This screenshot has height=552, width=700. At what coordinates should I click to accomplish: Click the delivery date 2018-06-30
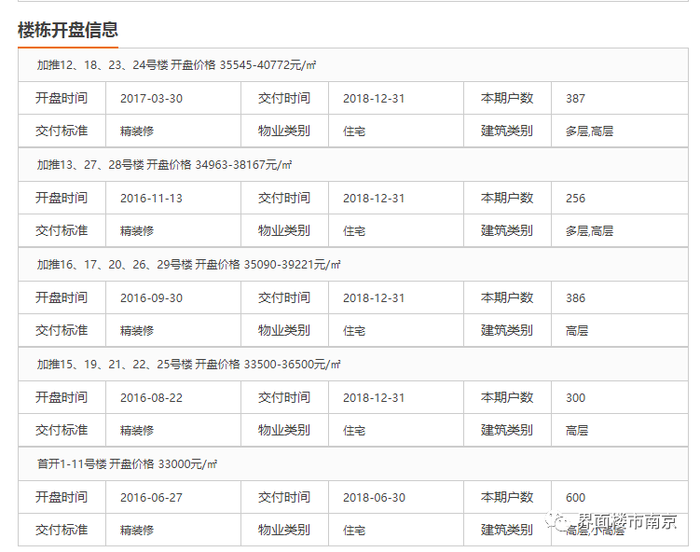click(374, 497)
